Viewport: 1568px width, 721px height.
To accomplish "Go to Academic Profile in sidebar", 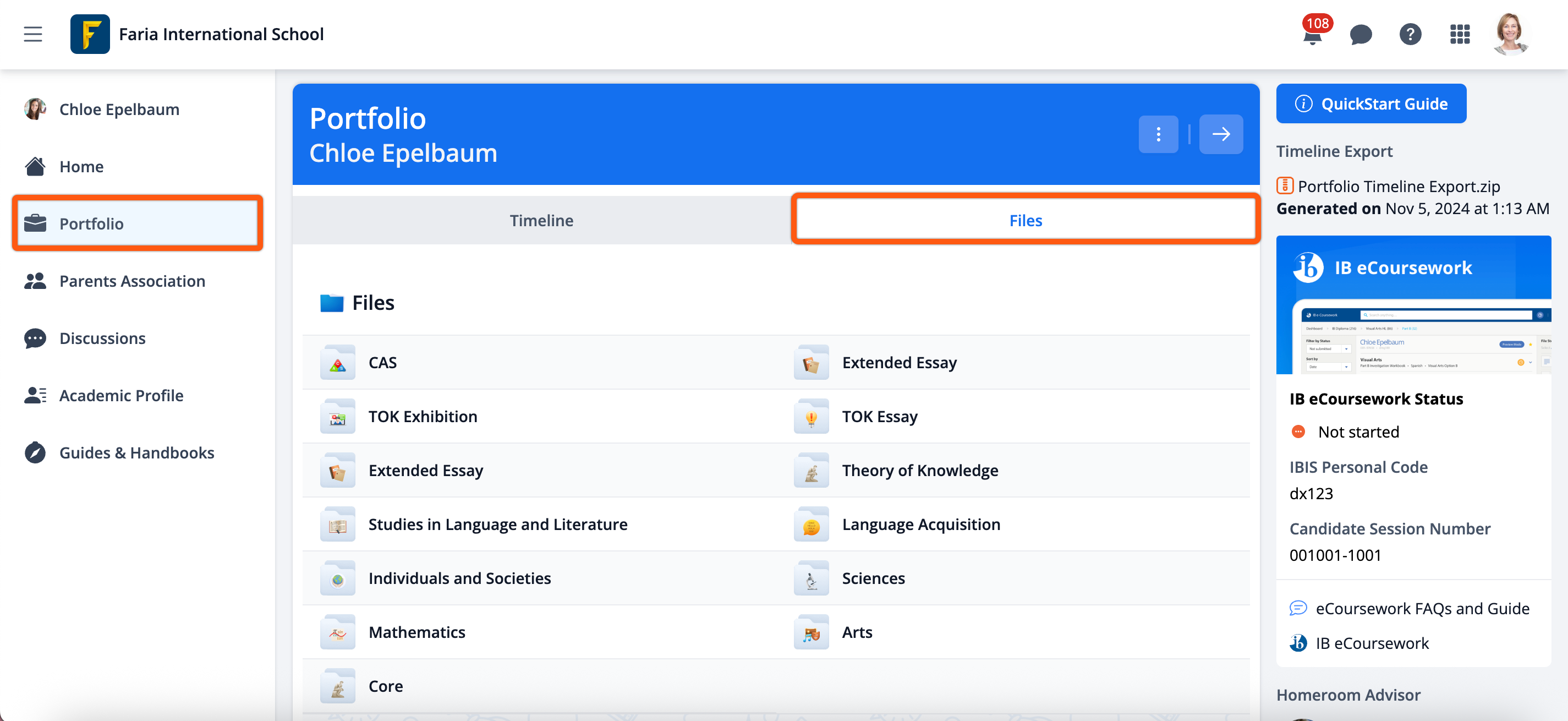I will tap(121, 396).
